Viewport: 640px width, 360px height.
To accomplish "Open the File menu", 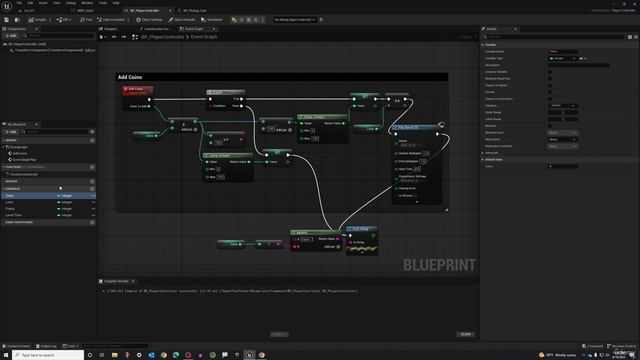I will pos(19,3).
